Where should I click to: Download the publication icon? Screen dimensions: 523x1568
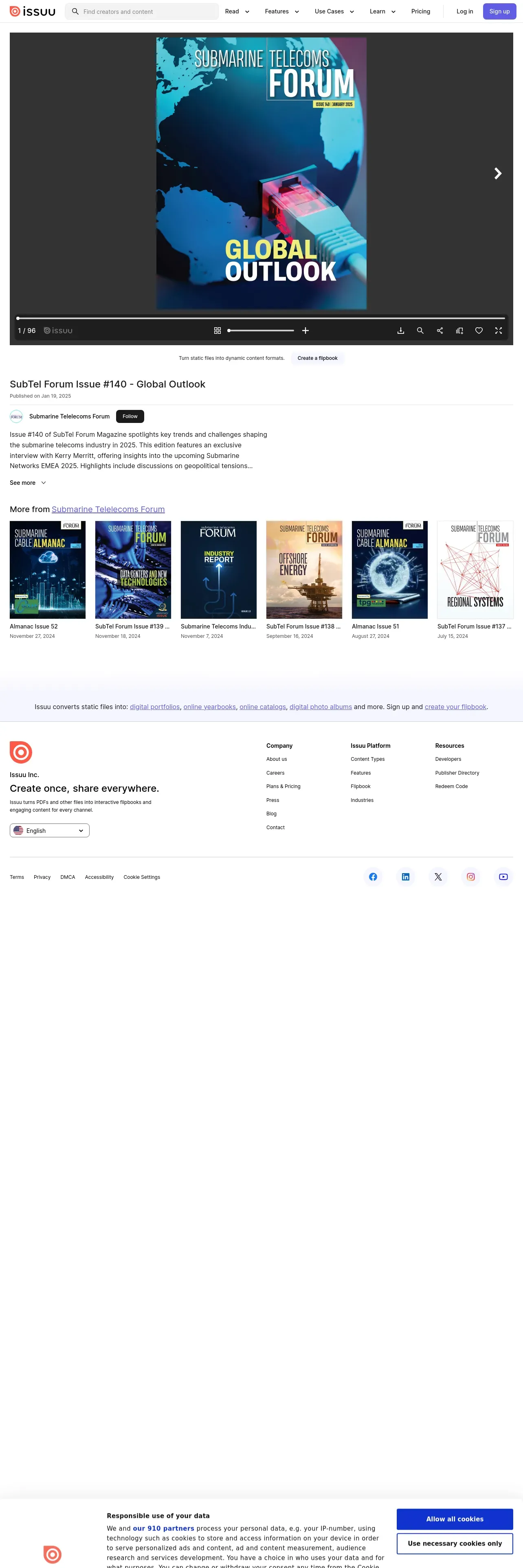[401, 331]
